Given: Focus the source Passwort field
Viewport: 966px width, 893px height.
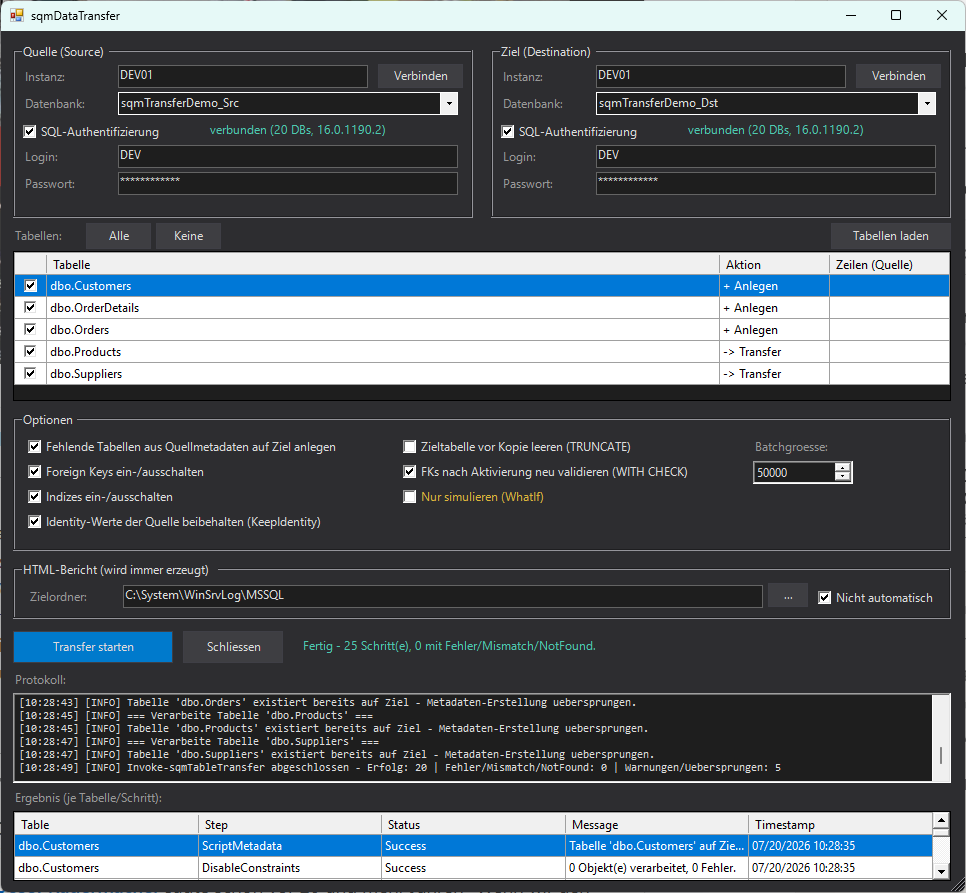Looking at the screenshot, I should [288, 183].
